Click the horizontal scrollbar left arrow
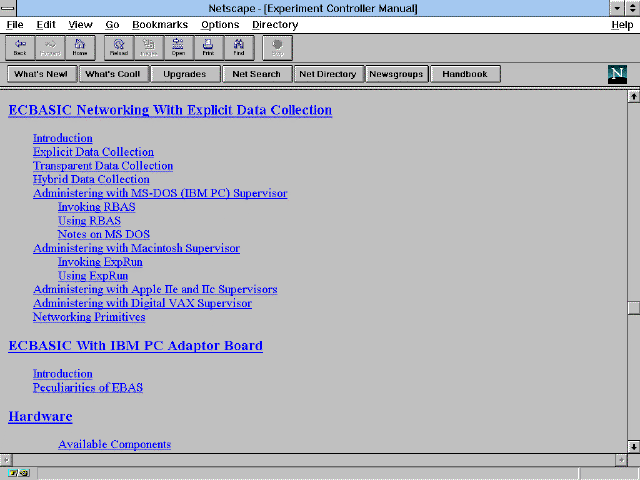Screen dimensions: 640x480 [x=6, y=460]
